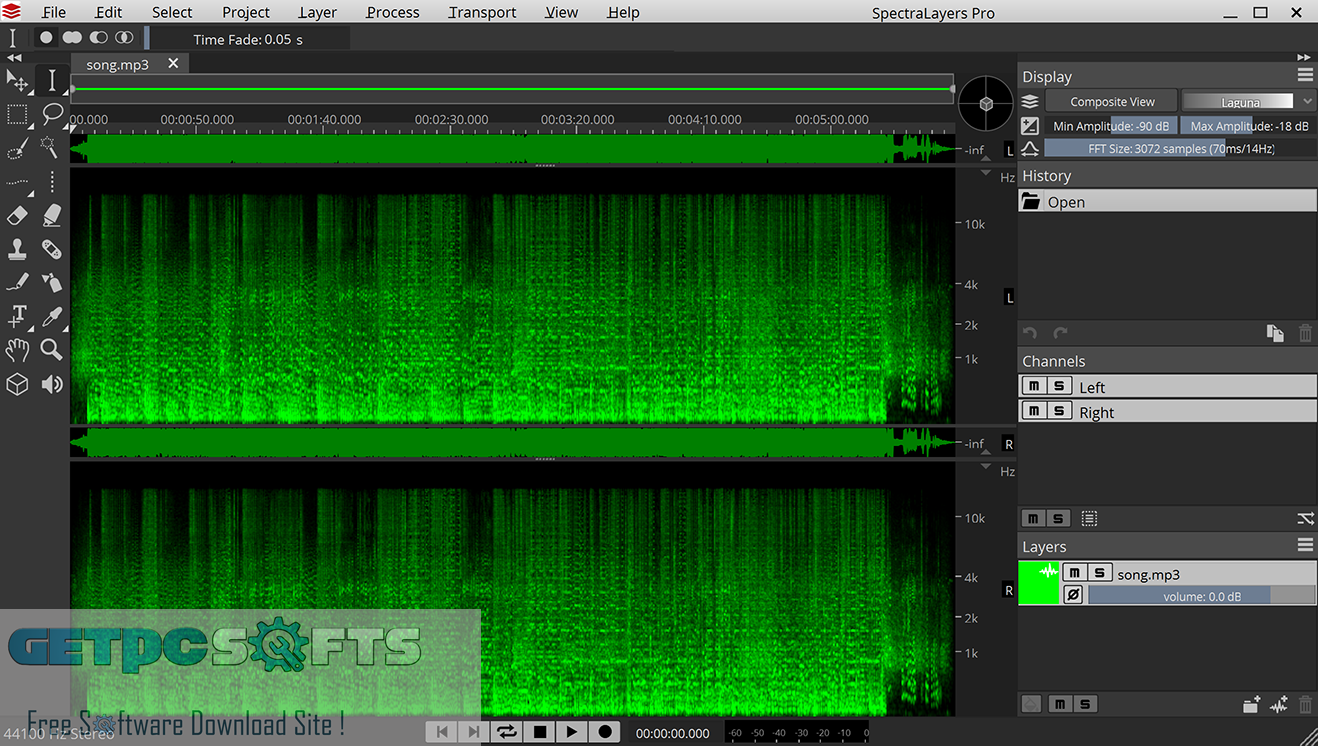Screen dimensions: 1318x746
Task: Select the Eyedropper tool
Action: (52, 317)
